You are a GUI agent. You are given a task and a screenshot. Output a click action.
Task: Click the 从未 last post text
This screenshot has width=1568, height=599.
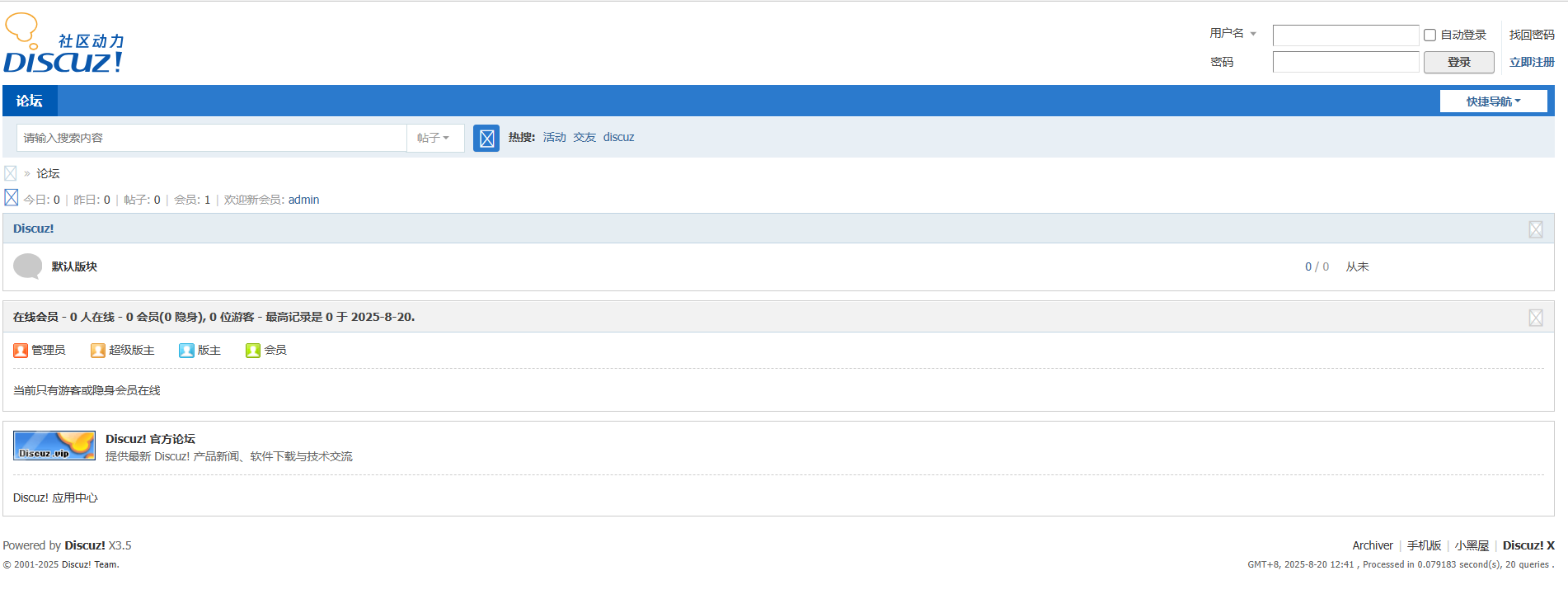[1357, 266]
